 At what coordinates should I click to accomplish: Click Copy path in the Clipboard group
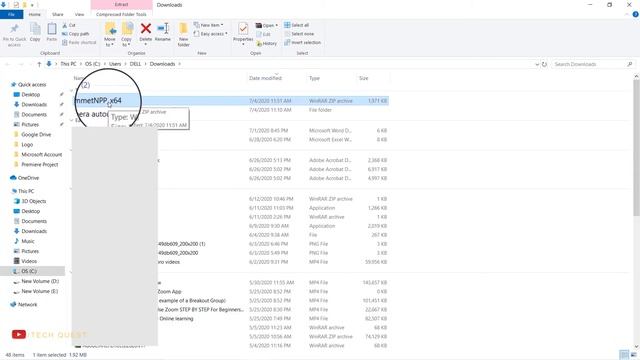[x=76, y=34]
